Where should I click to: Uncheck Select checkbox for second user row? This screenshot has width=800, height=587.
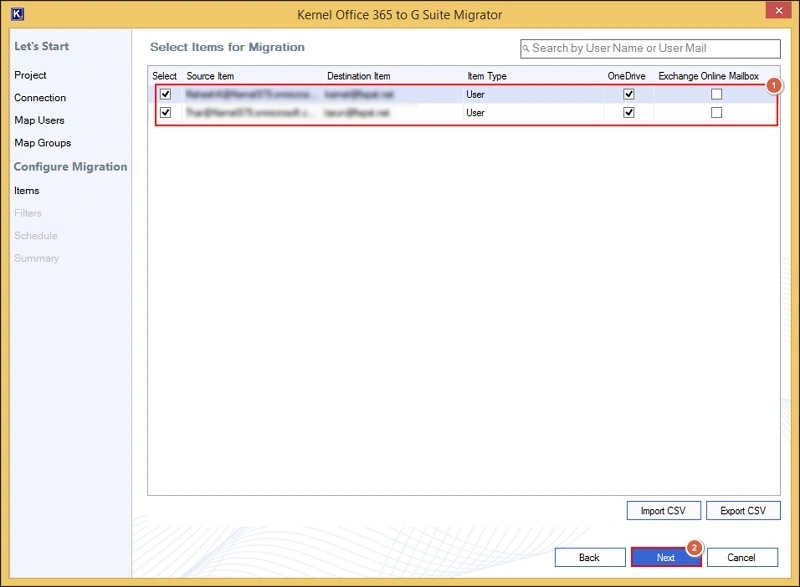point(166,113)
